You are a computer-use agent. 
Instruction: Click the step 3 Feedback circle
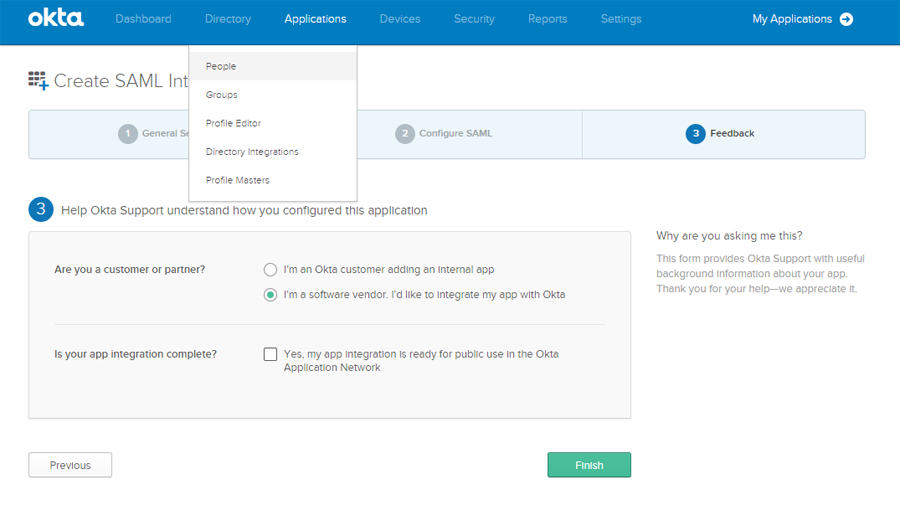point(696,134)
